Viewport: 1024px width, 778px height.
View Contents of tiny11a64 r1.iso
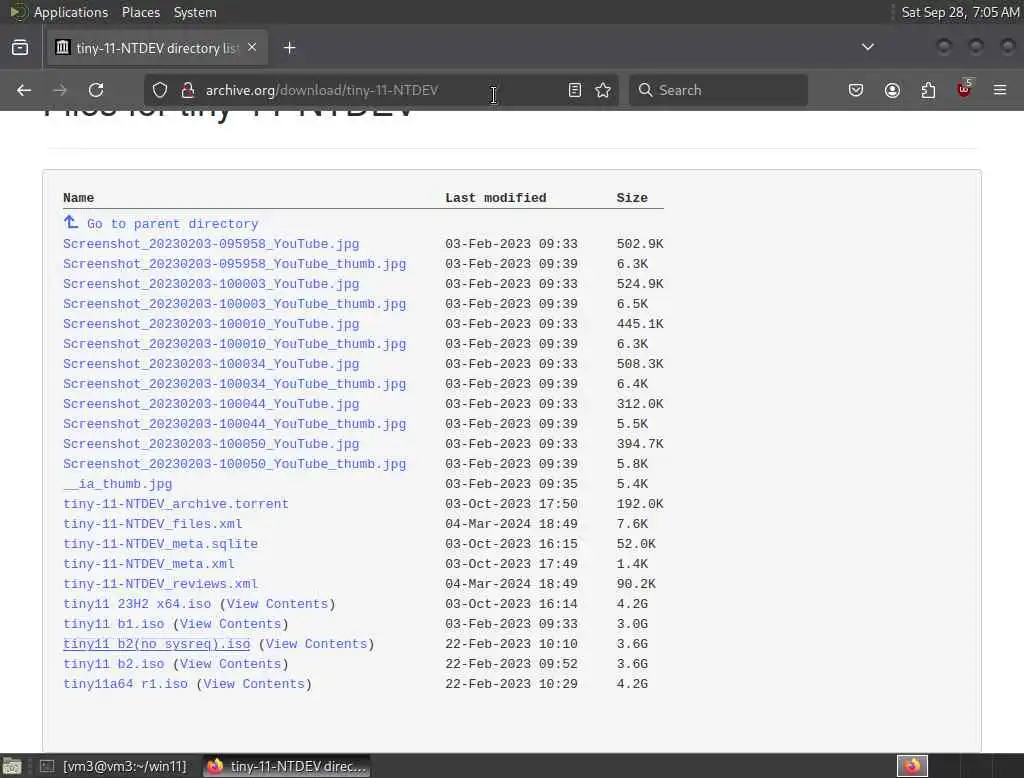[254, 684]
